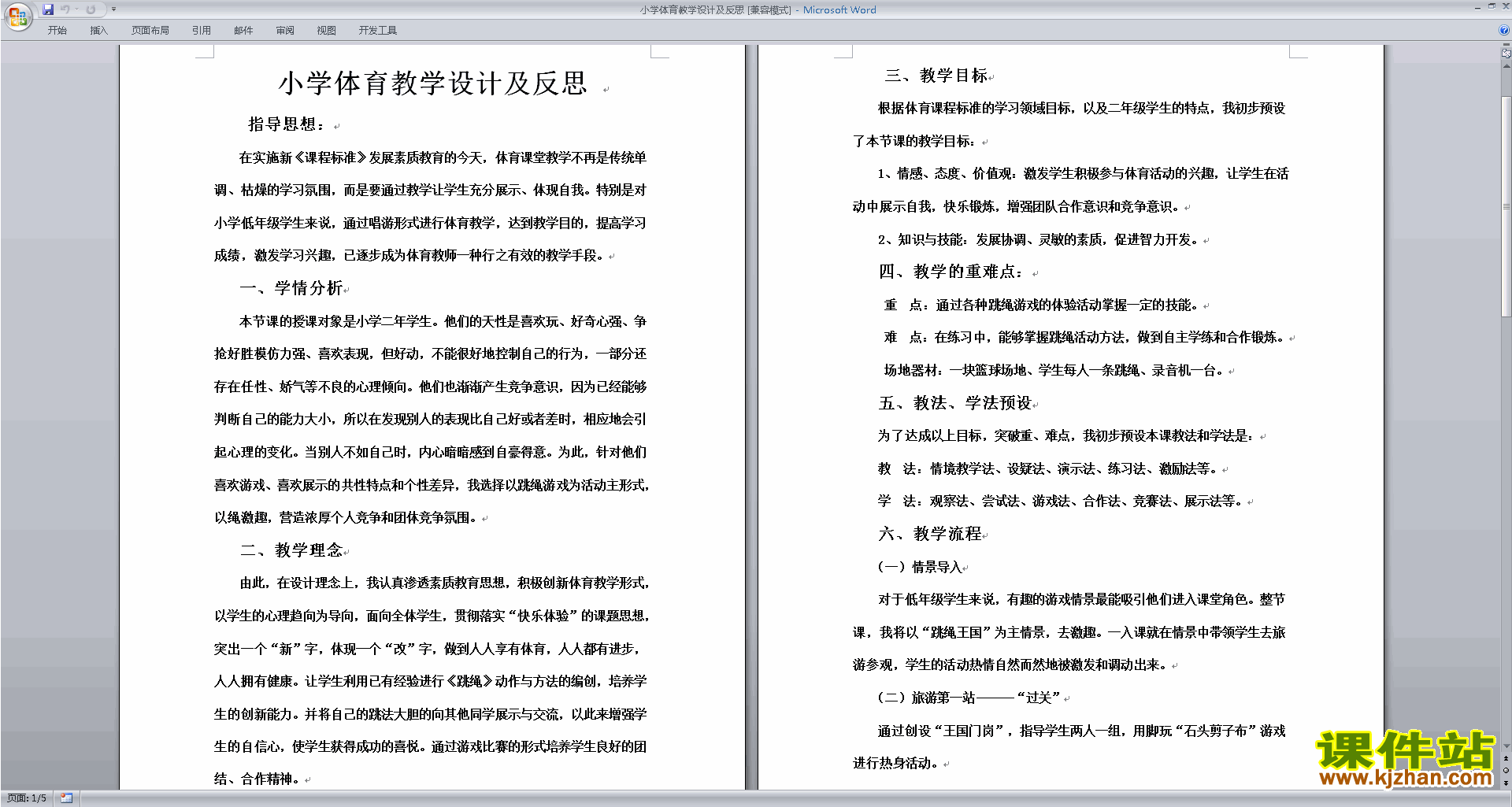Click the macro recording icon in status bar

[x=66, y=798]
